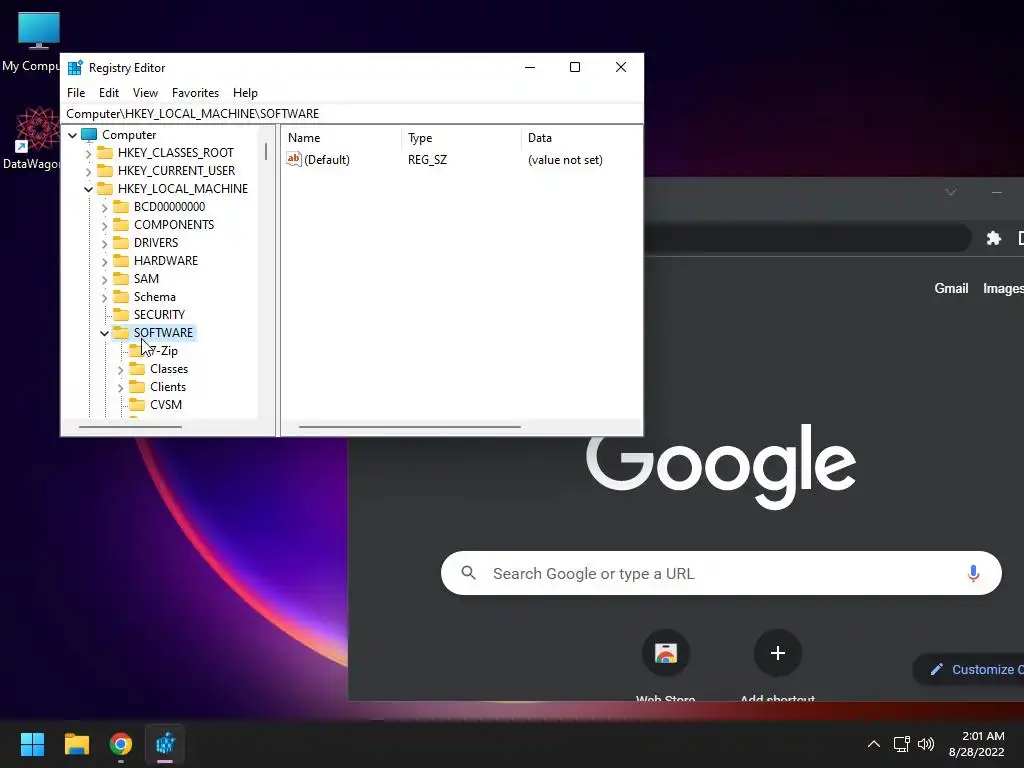Click the Registry Editor title bar icon
This screenshot has height=768, width=1024.
click(x=75, y=68)
